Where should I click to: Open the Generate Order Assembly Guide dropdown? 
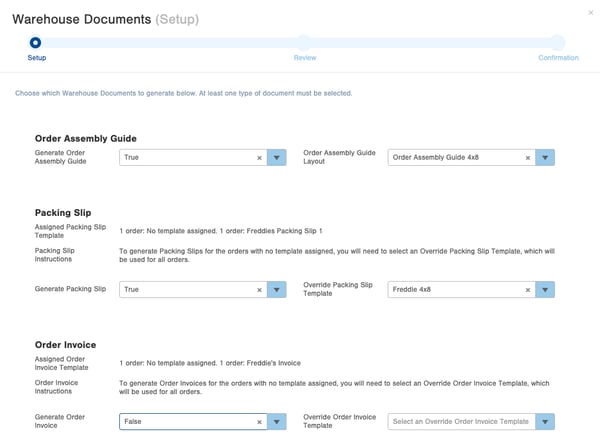[x=277, y=158]
